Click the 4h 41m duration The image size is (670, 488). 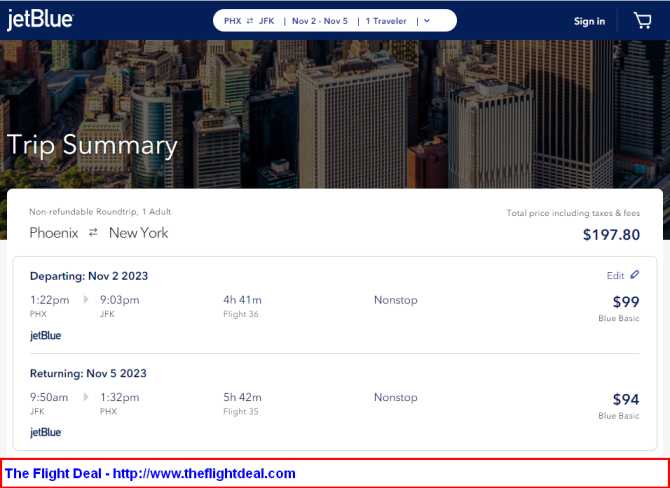(x=242, y=300)
